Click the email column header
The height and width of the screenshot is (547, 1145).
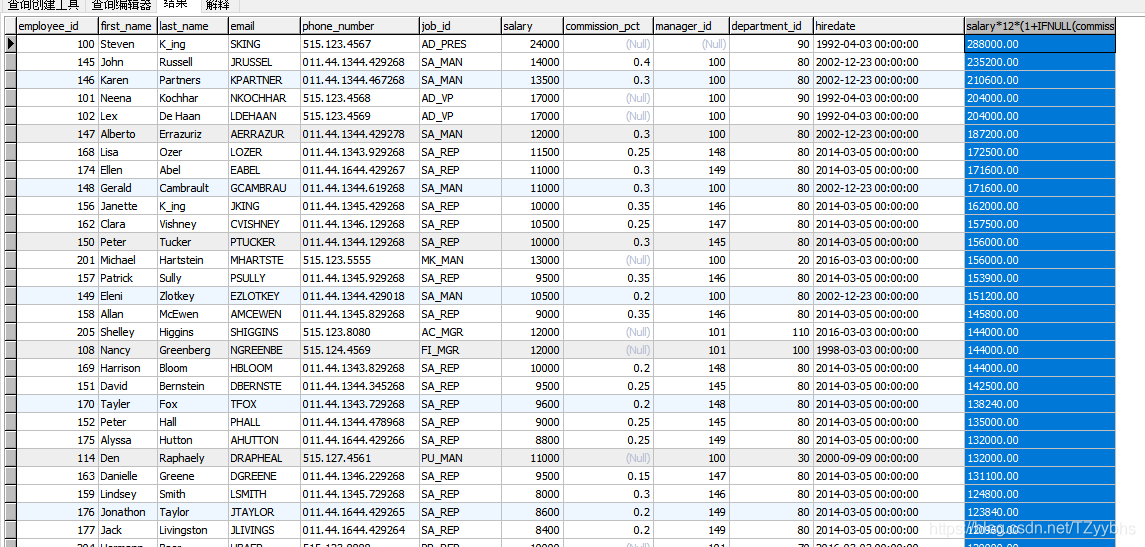264,26
